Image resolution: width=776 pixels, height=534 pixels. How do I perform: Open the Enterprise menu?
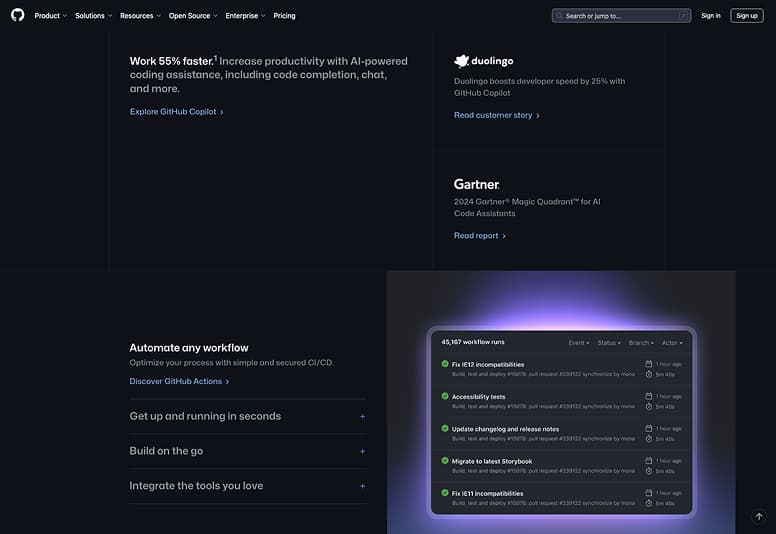coord(245,16)
